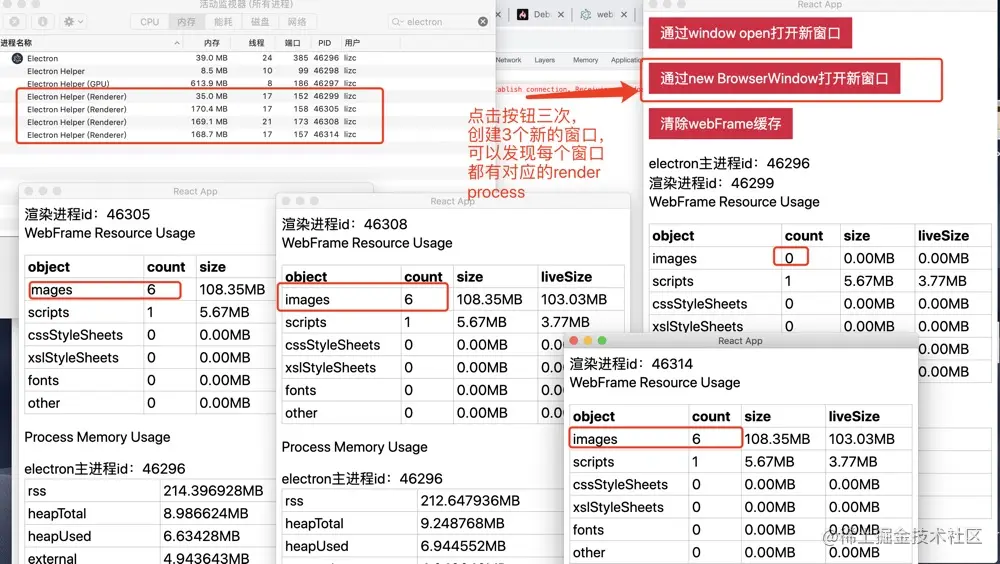Image resolution: width=1000 pixels, height=564 pixels.
Task: Open the Network panel in DevTools
Action: (x=508, y=60)
